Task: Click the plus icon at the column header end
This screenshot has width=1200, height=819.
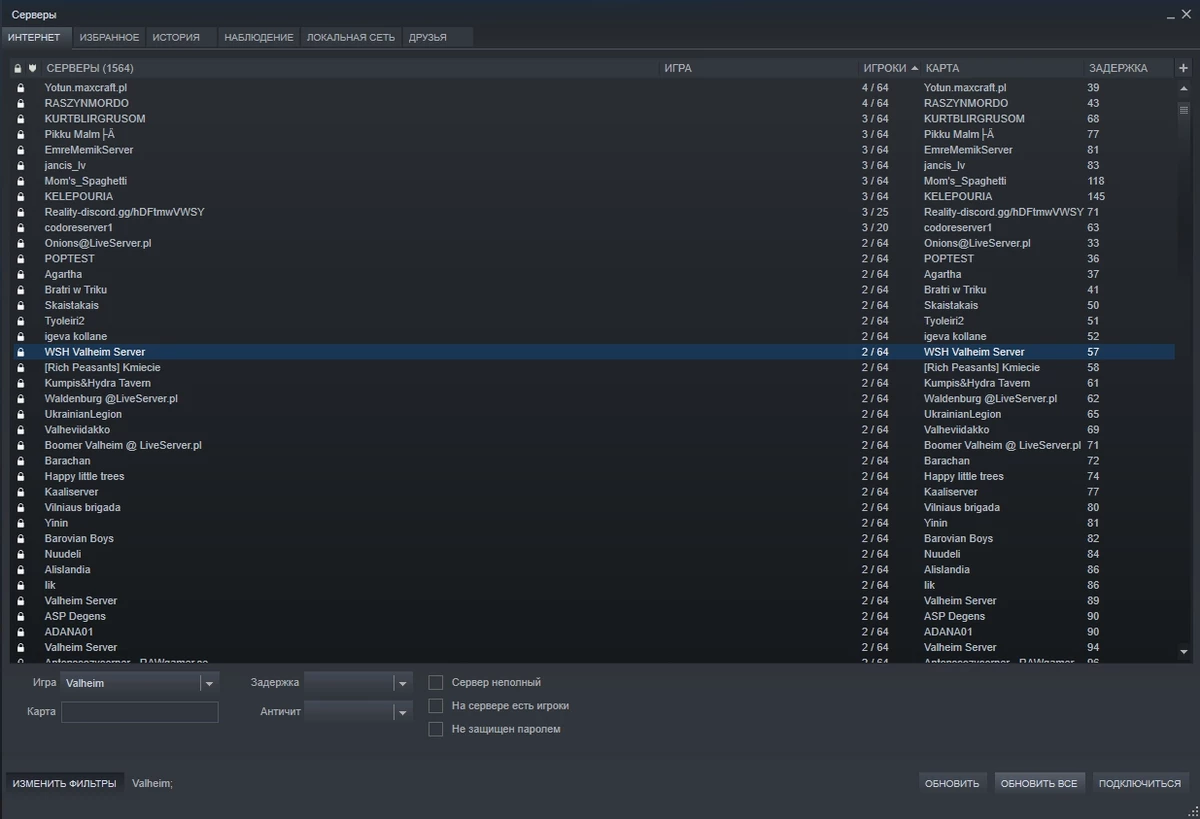Action: coord(1183,68)
